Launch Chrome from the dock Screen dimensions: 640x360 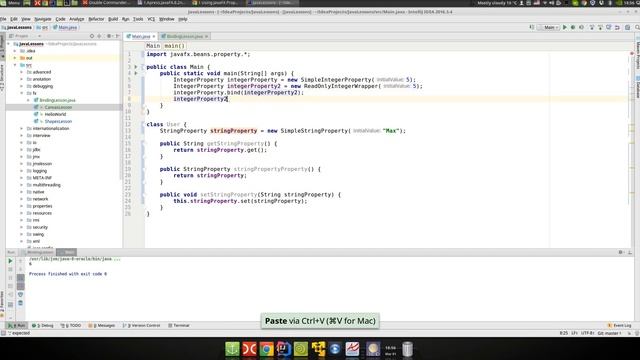267,349
